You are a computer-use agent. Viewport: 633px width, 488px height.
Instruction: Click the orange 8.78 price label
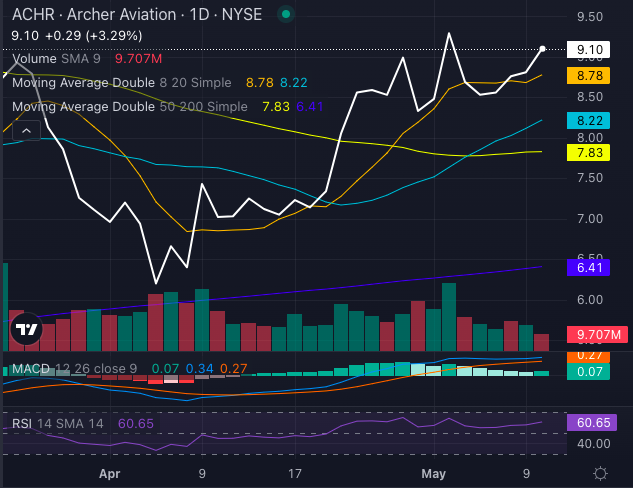tap(588, 75)
